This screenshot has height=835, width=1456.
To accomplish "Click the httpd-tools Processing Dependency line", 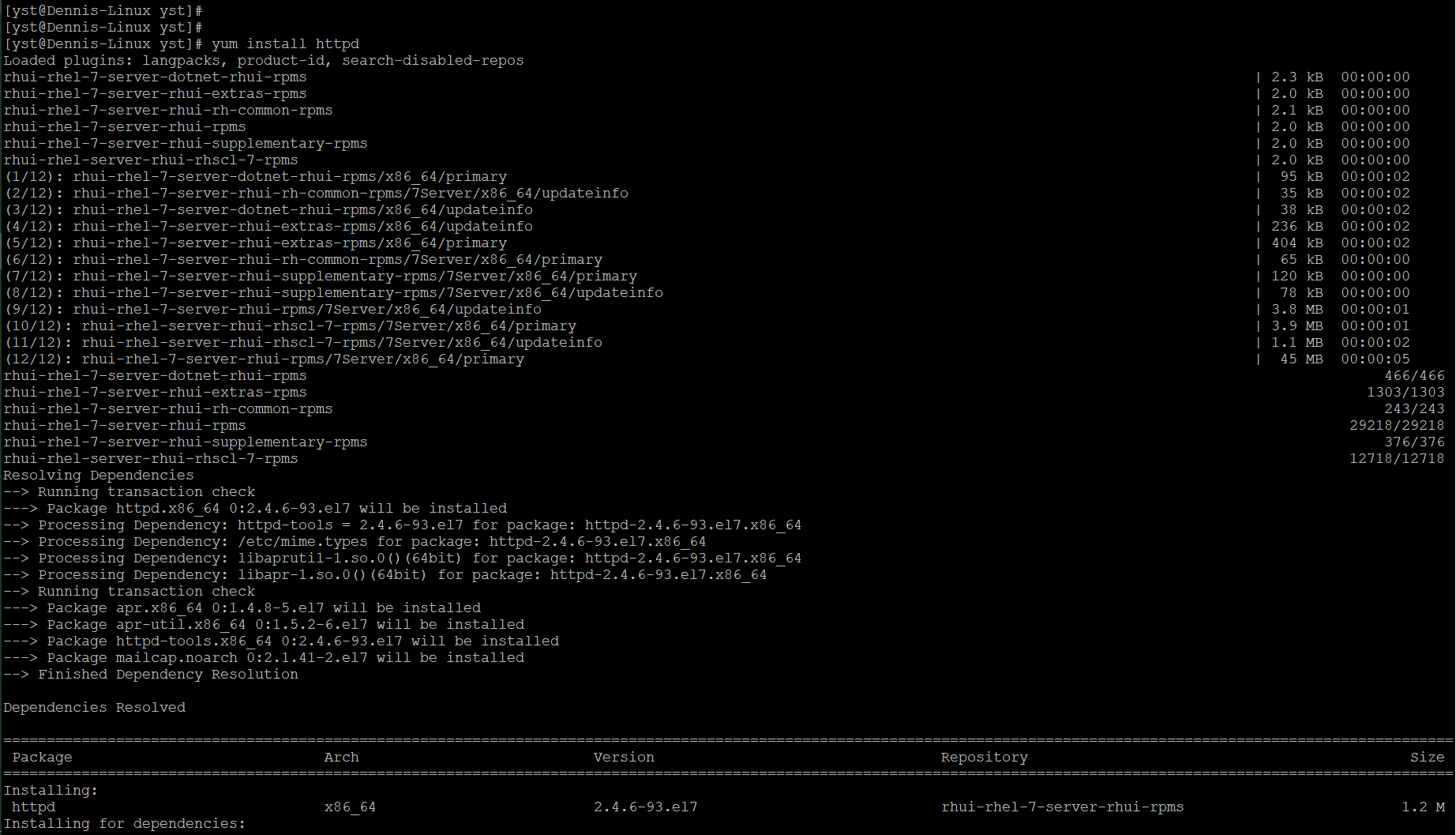I will pos(403,525).
